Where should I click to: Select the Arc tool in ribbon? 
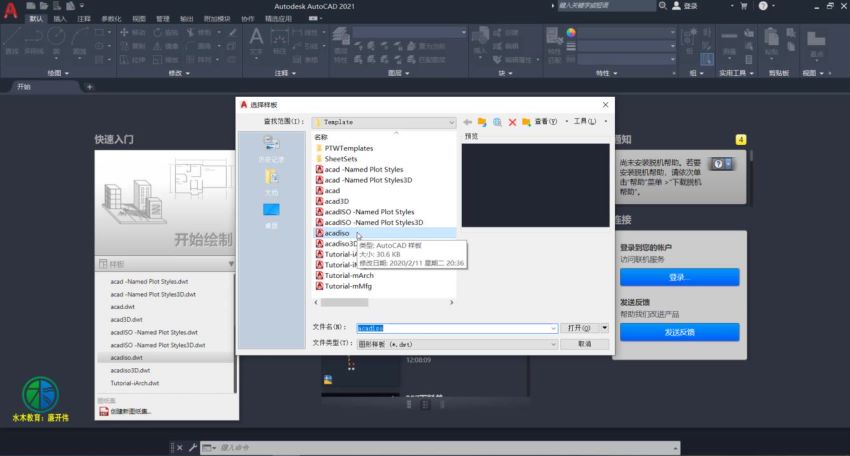coord(80,41)
